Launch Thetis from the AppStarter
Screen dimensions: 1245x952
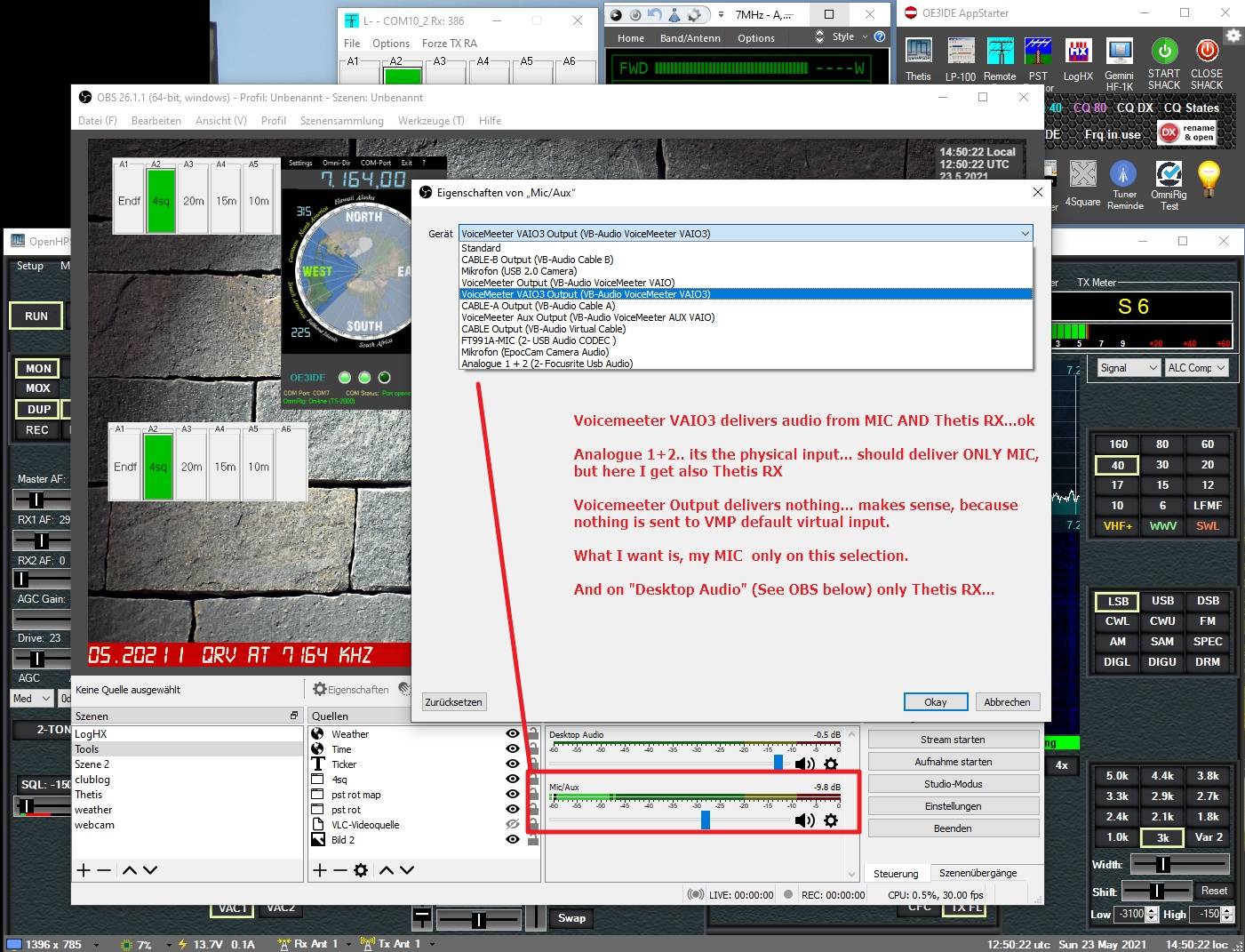(x=918, y=52)
